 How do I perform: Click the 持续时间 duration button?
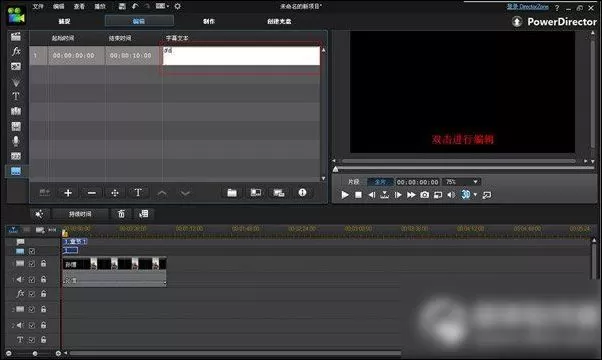click(80, 214)
